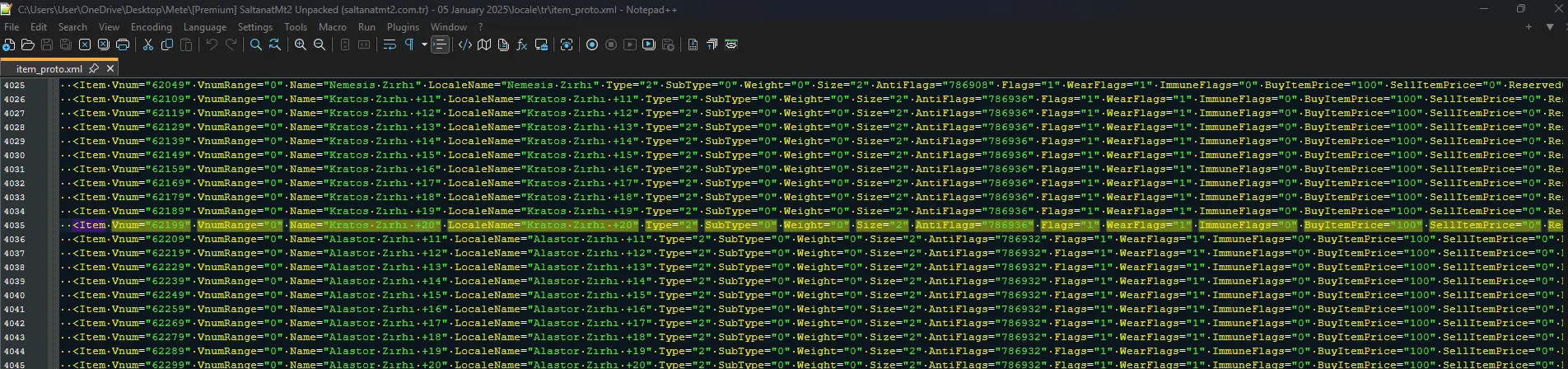Stop the macro recording
The width and height of the screenshot is (1568, 369).
pyautogui.click(x=611, y=44)
